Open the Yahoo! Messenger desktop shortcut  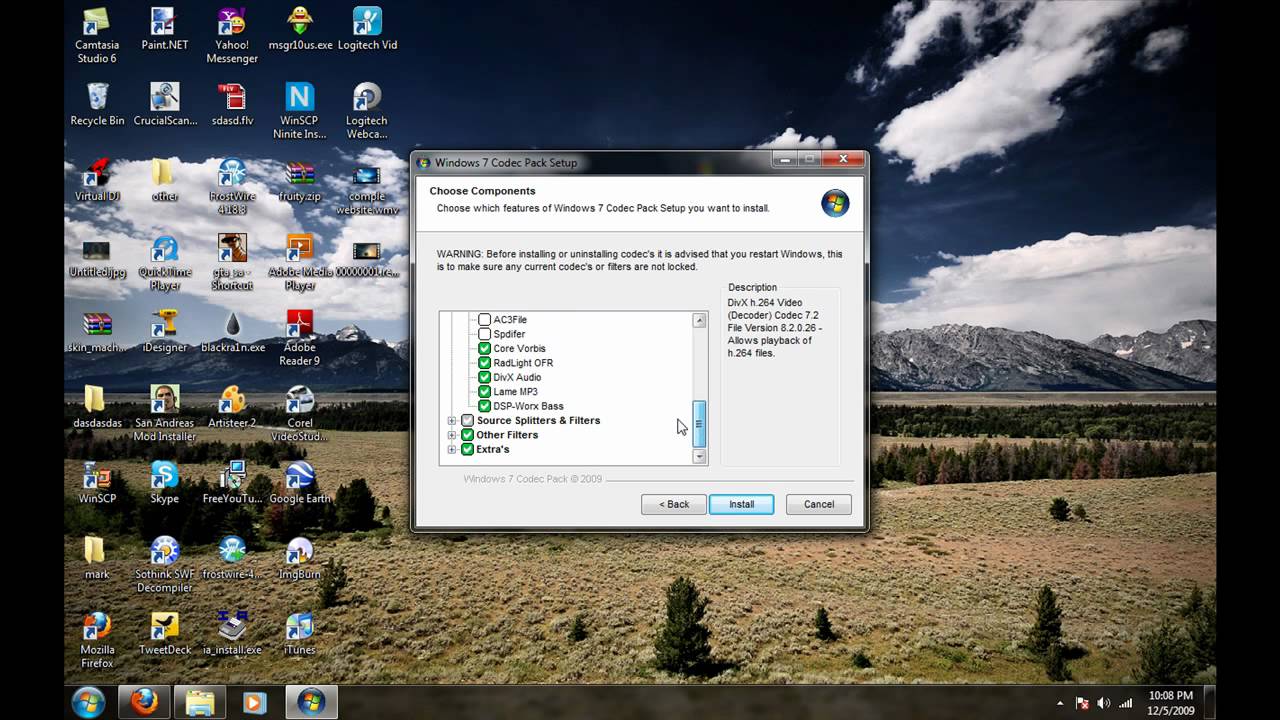(232, 35)
